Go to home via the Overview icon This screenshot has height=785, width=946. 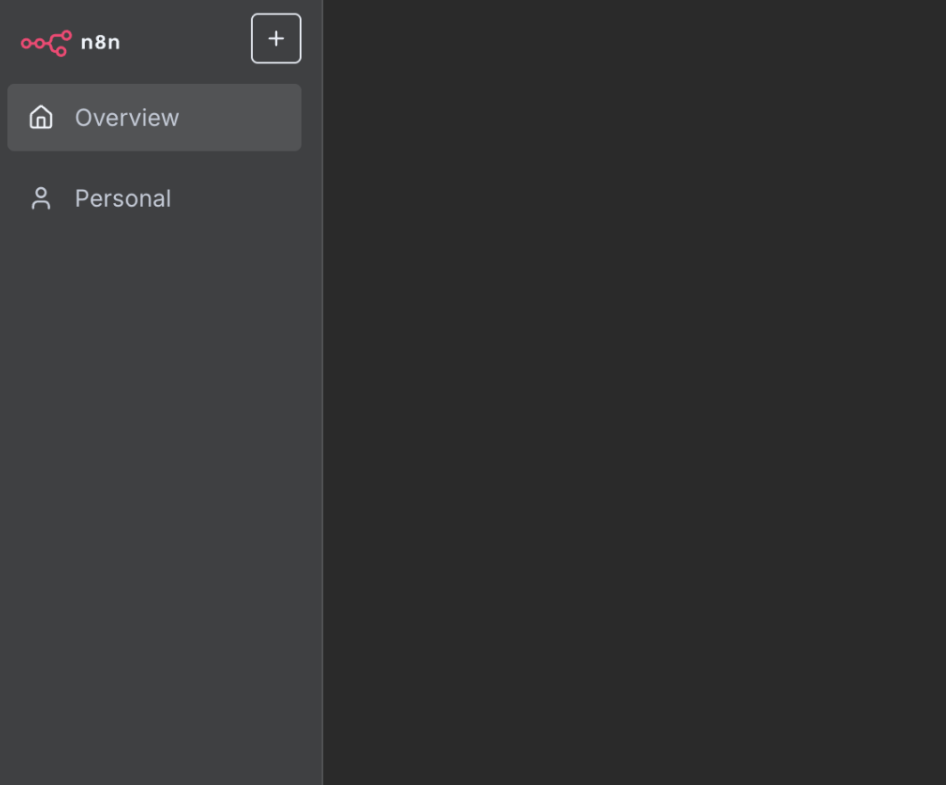tap(41, 118)
